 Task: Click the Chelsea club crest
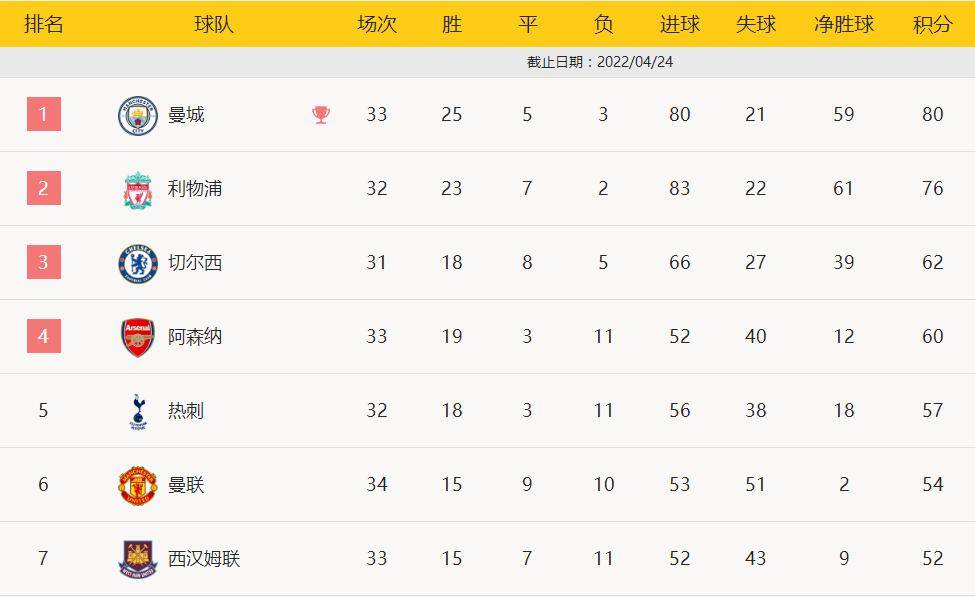[x=138, y=263]
